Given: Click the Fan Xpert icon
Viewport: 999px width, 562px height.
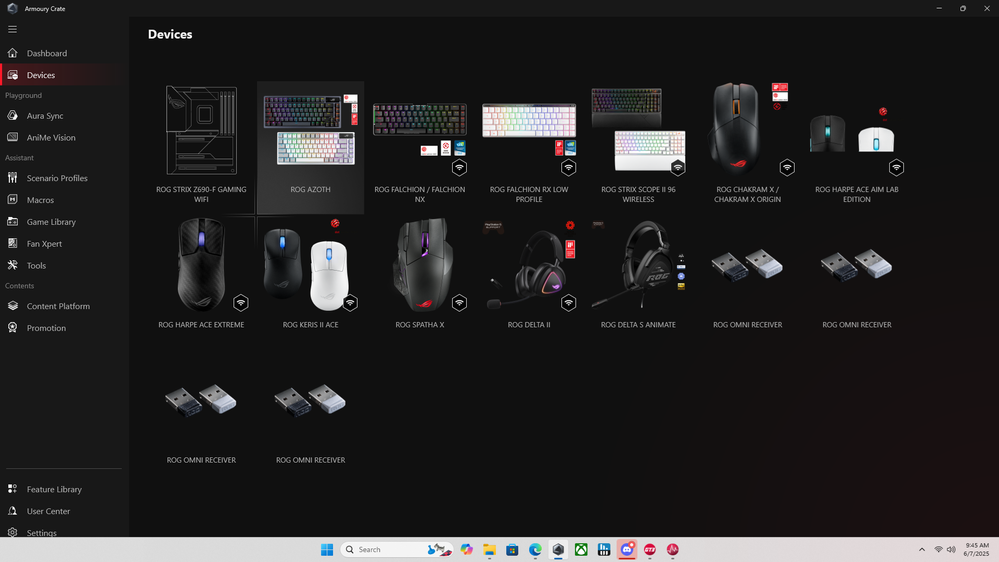Looking at the screenshot, I should pyautogui.click(x=12, y=243).
